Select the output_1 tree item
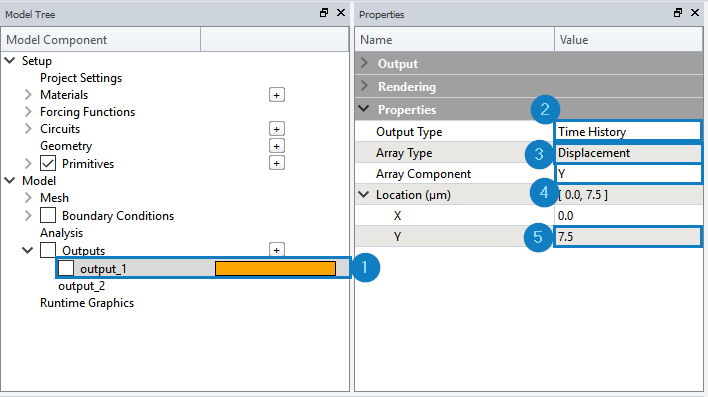 coord(103,269)
